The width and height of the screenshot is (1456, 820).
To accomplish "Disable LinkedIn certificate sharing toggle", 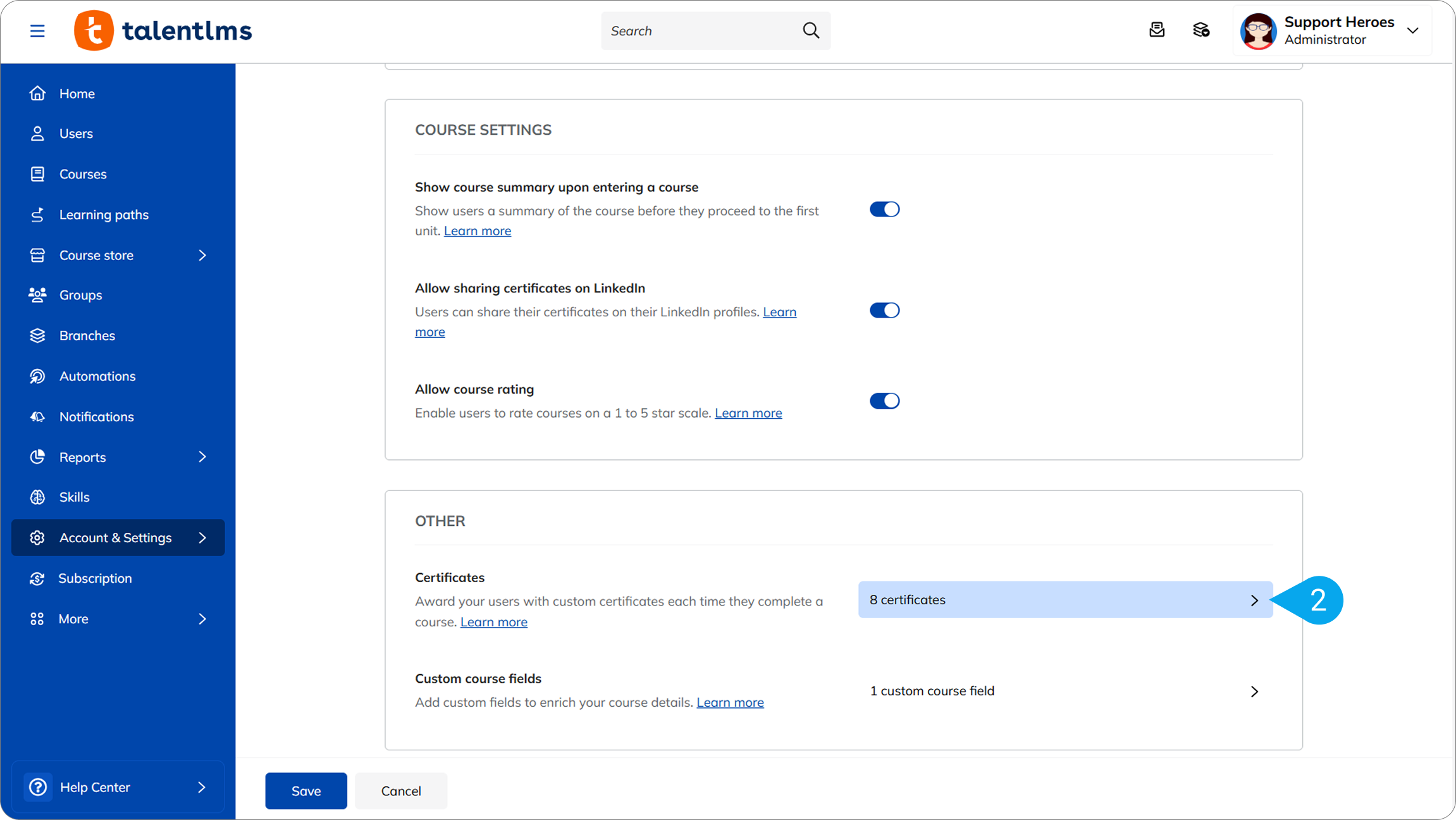I will click(884, 310).
